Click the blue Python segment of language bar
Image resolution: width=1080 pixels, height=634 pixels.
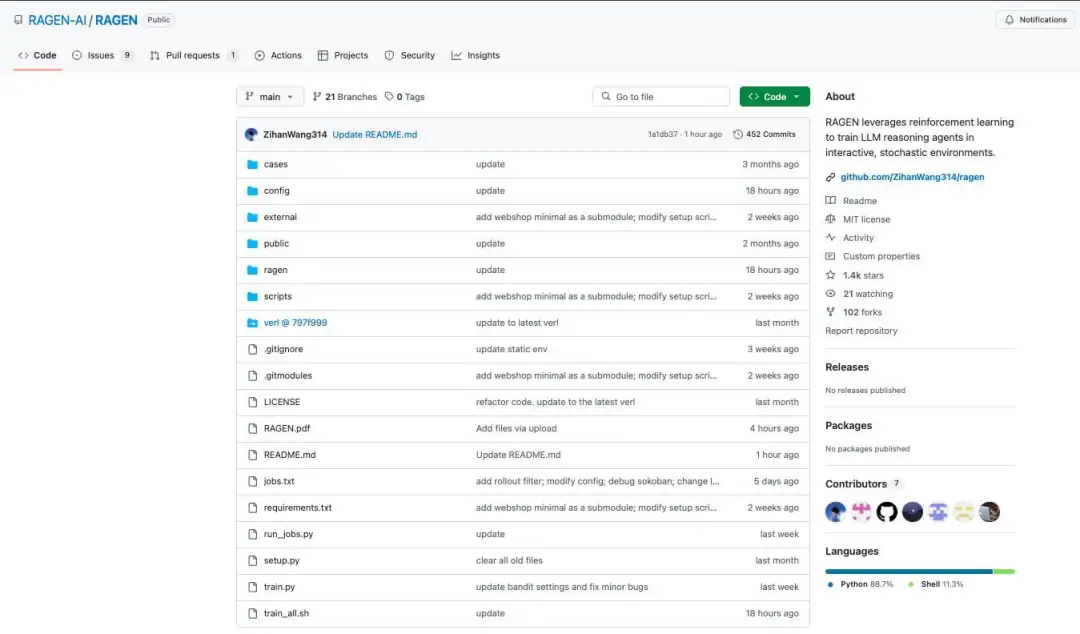pos(908,571)
